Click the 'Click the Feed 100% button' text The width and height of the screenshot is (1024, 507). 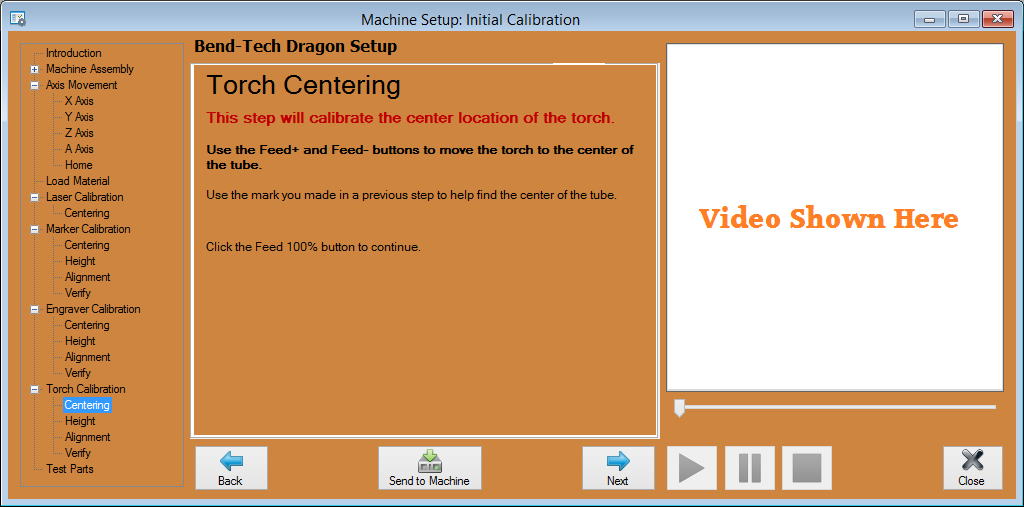313,248
